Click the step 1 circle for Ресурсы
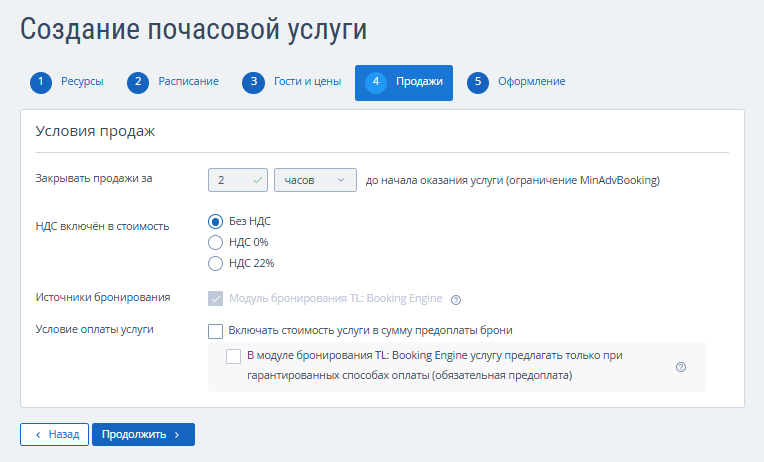The width and height of the screenshot is (764, 462). click(x=41, y=82)
